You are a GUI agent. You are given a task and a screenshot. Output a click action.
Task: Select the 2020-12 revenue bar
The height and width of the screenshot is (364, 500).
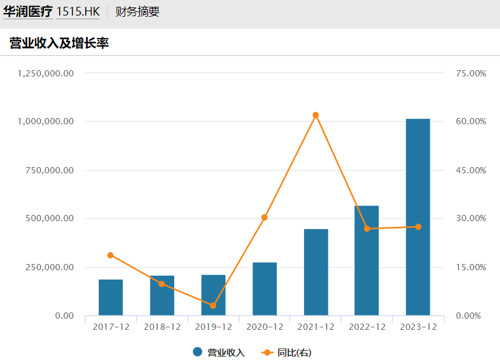click(x=265, y=289)
